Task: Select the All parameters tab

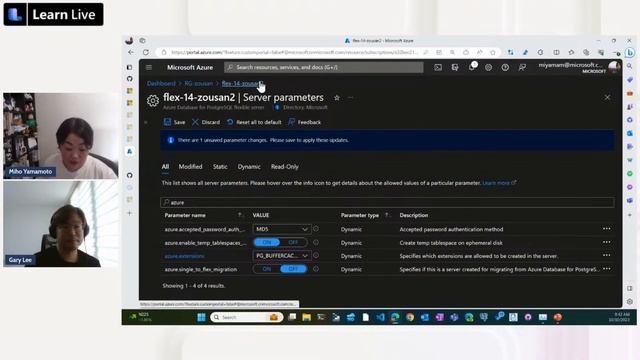Action: coord(165,167)
